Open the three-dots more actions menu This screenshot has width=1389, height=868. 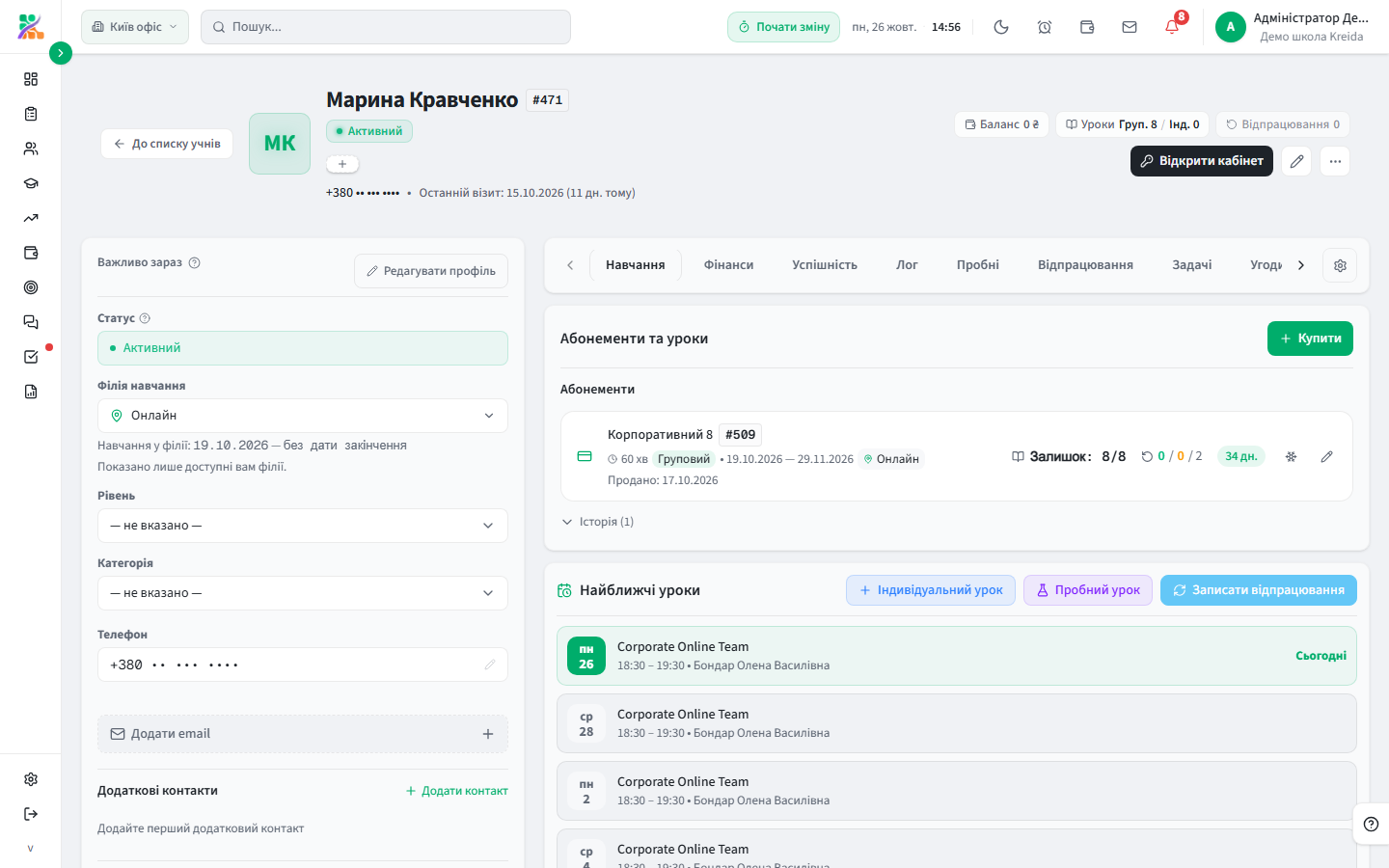(x=1335, y=161)
